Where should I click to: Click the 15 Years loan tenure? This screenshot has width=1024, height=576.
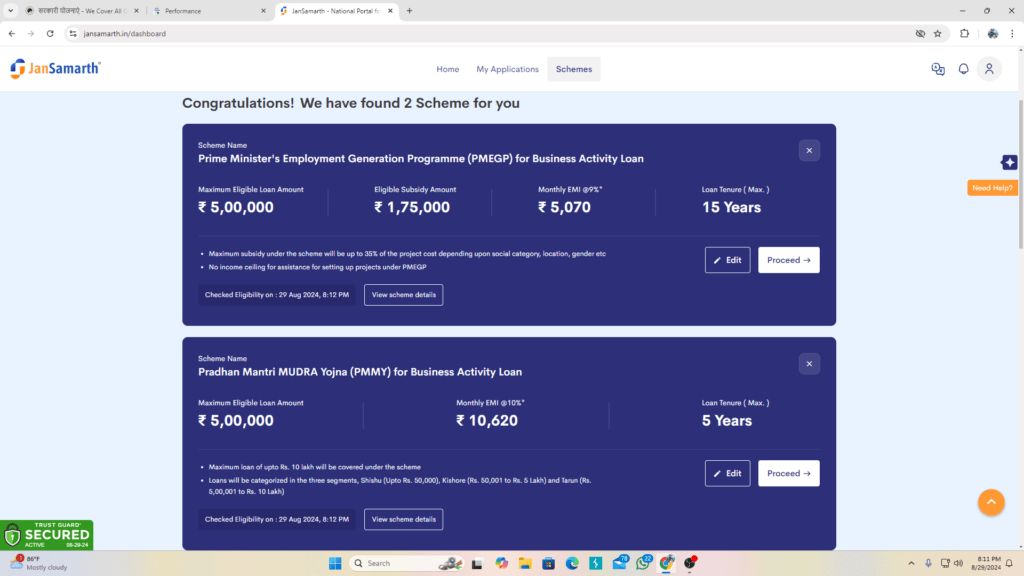[x=731, y=207]
